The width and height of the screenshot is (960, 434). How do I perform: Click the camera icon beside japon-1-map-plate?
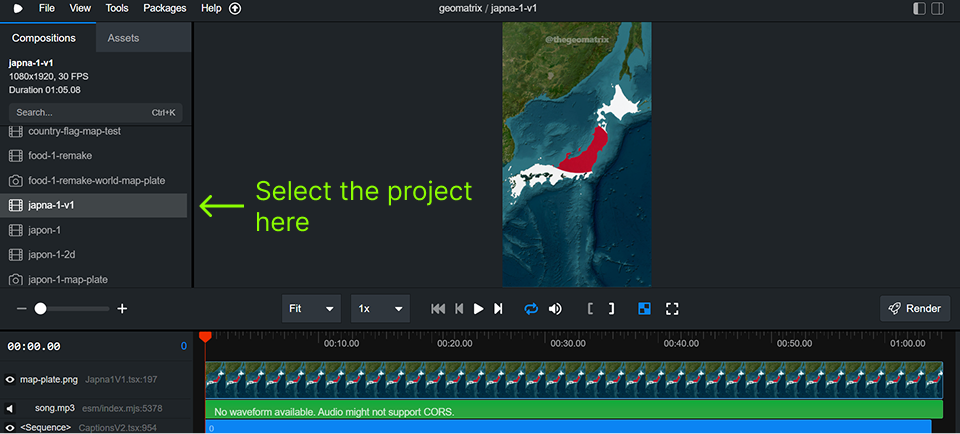[16, 280]
